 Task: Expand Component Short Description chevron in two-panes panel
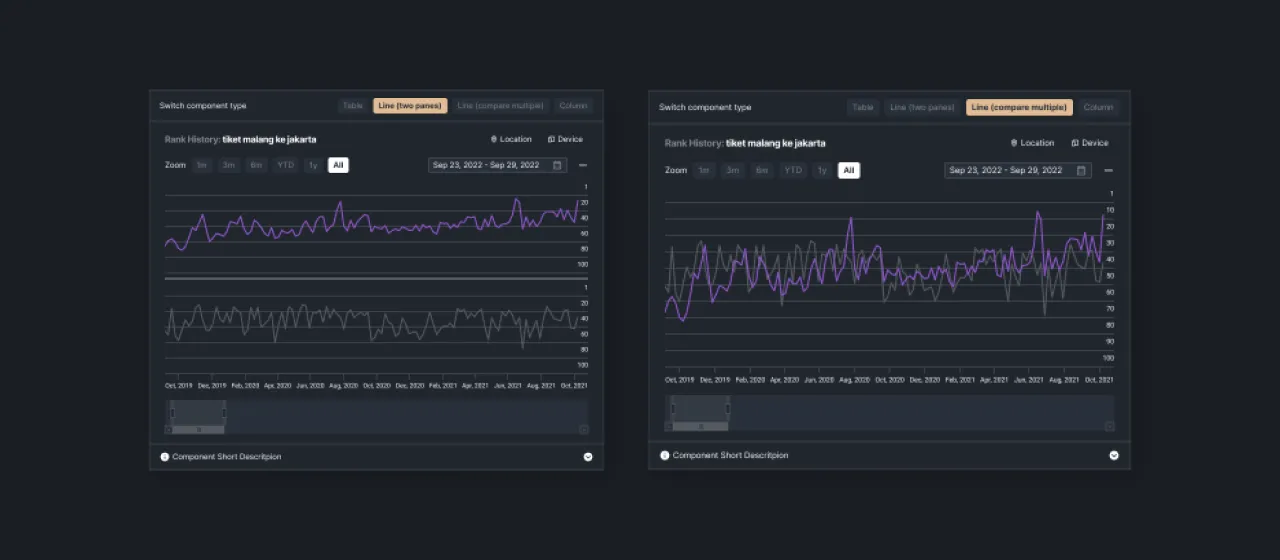(x=588, y=457)
